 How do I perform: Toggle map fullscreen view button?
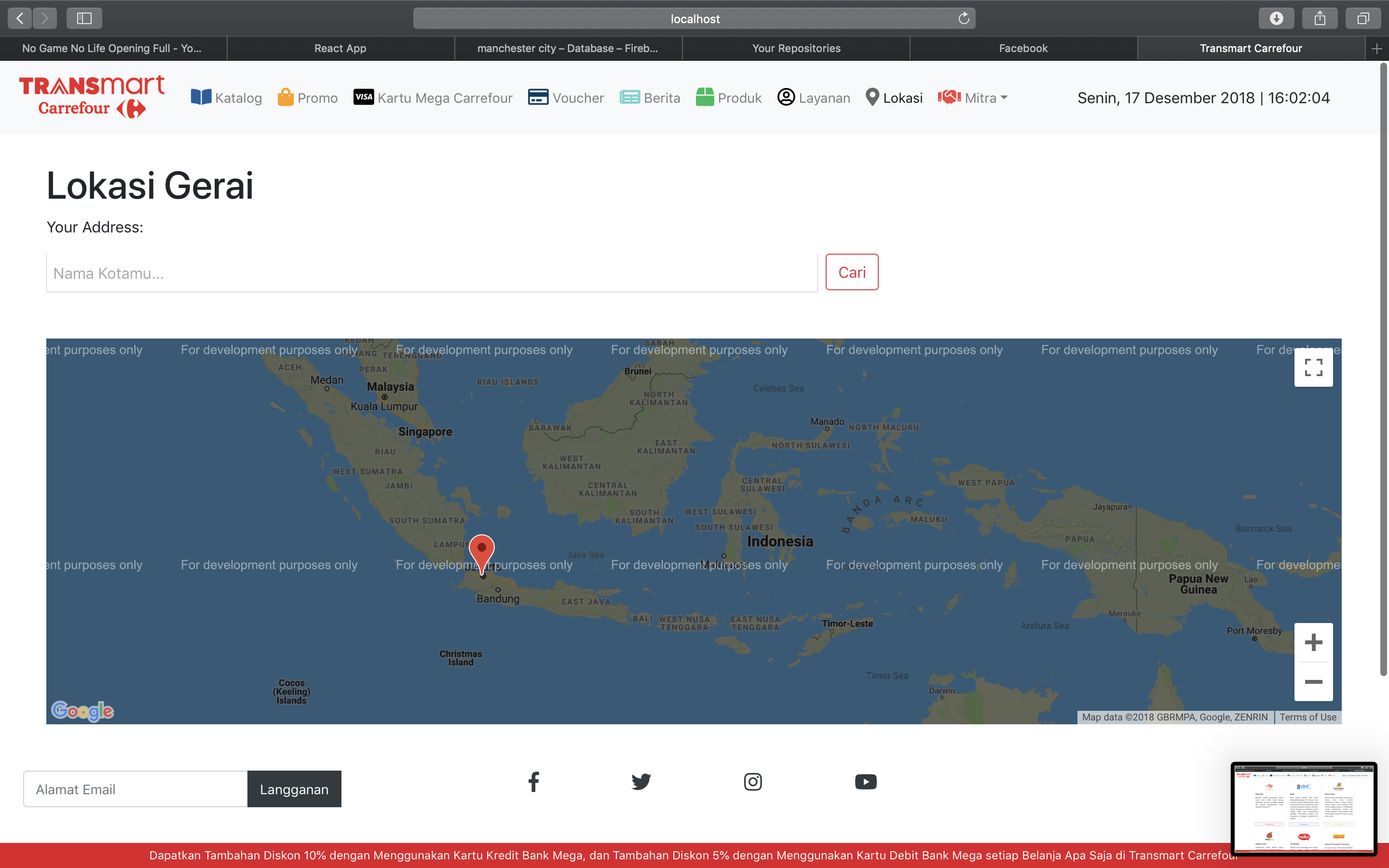coord(1313,367)
